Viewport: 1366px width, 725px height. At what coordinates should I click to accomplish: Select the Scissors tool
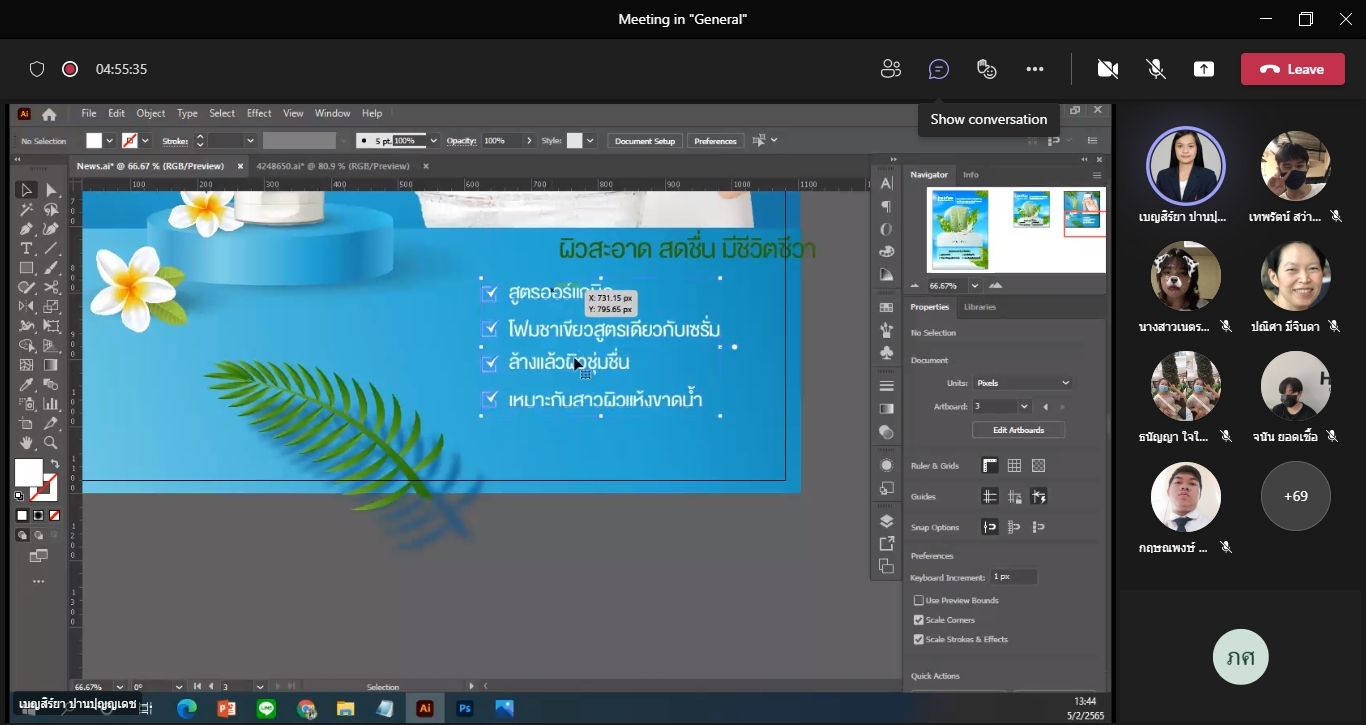[51, 287]
